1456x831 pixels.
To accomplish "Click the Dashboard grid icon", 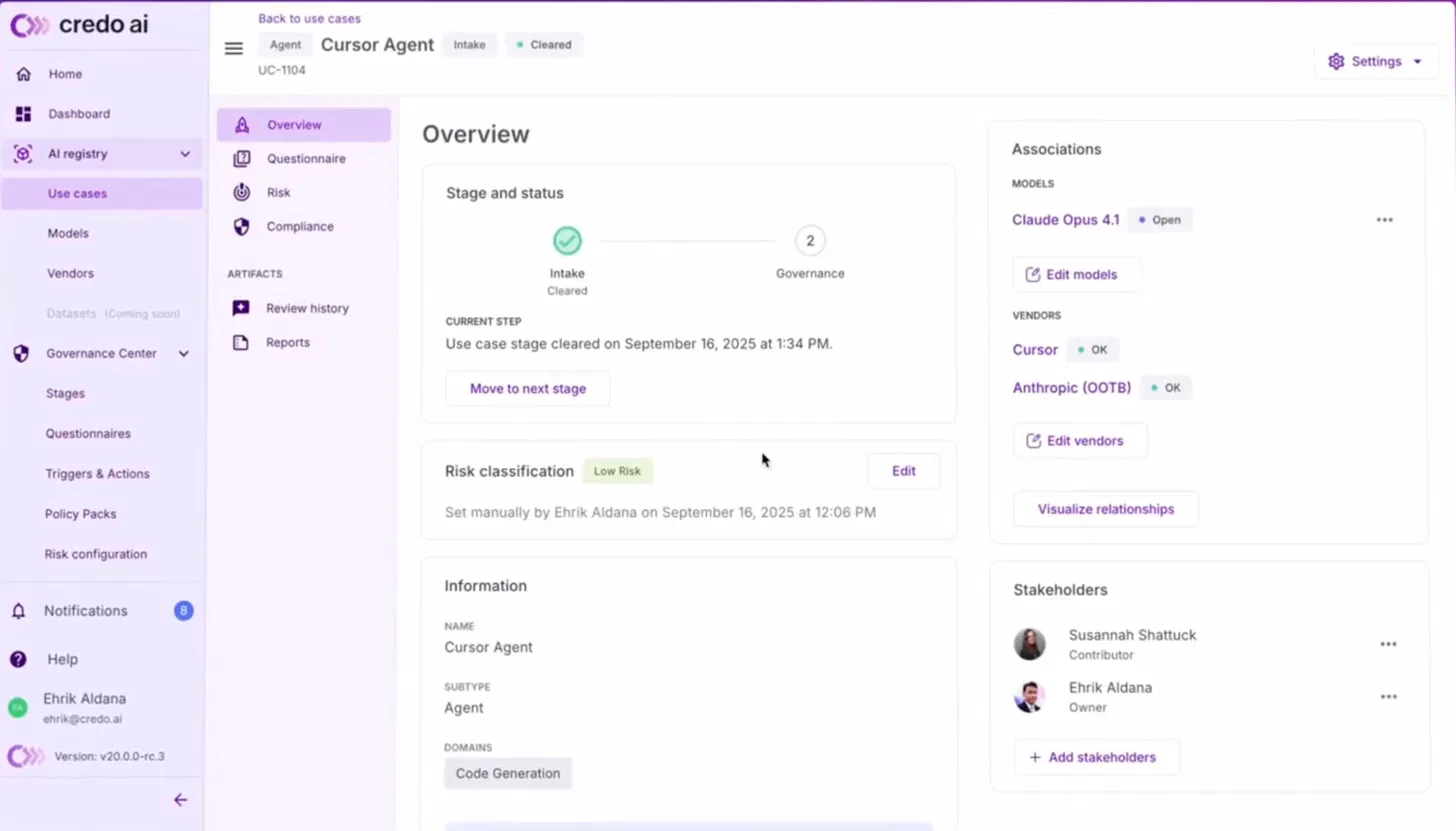I will 23,114.
